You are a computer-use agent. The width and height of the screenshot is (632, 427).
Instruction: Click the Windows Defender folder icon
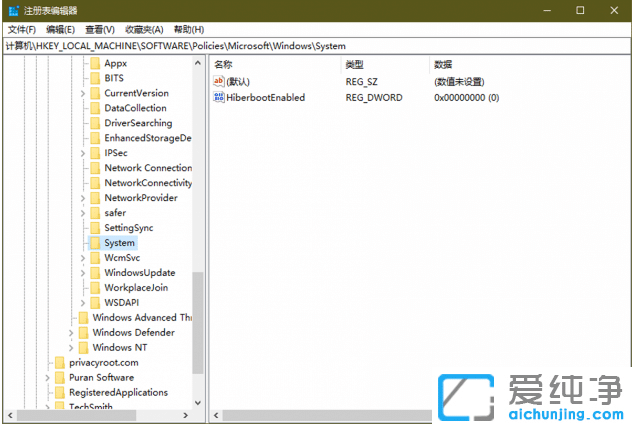[83, 333]
